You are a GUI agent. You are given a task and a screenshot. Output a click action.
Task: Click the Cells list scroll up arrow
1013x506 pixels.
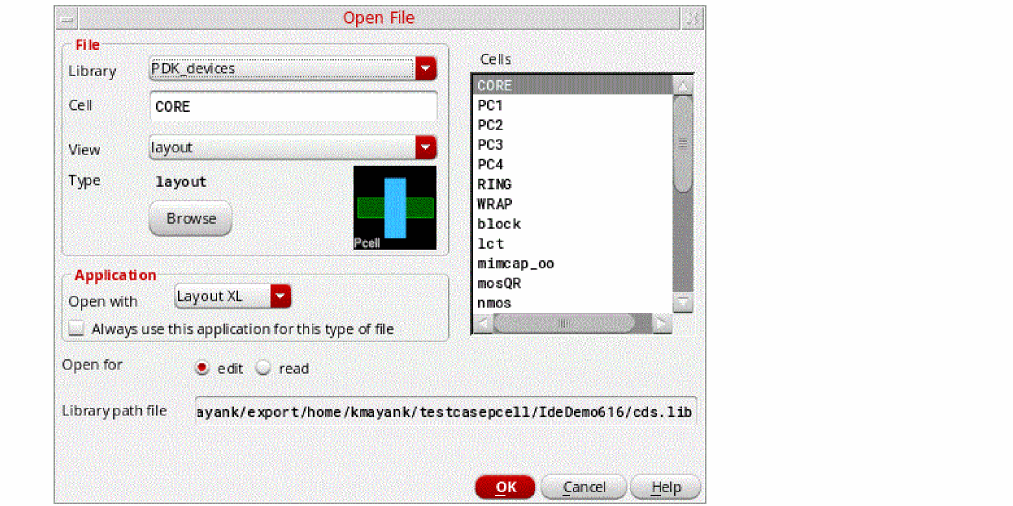pos(682,85)
